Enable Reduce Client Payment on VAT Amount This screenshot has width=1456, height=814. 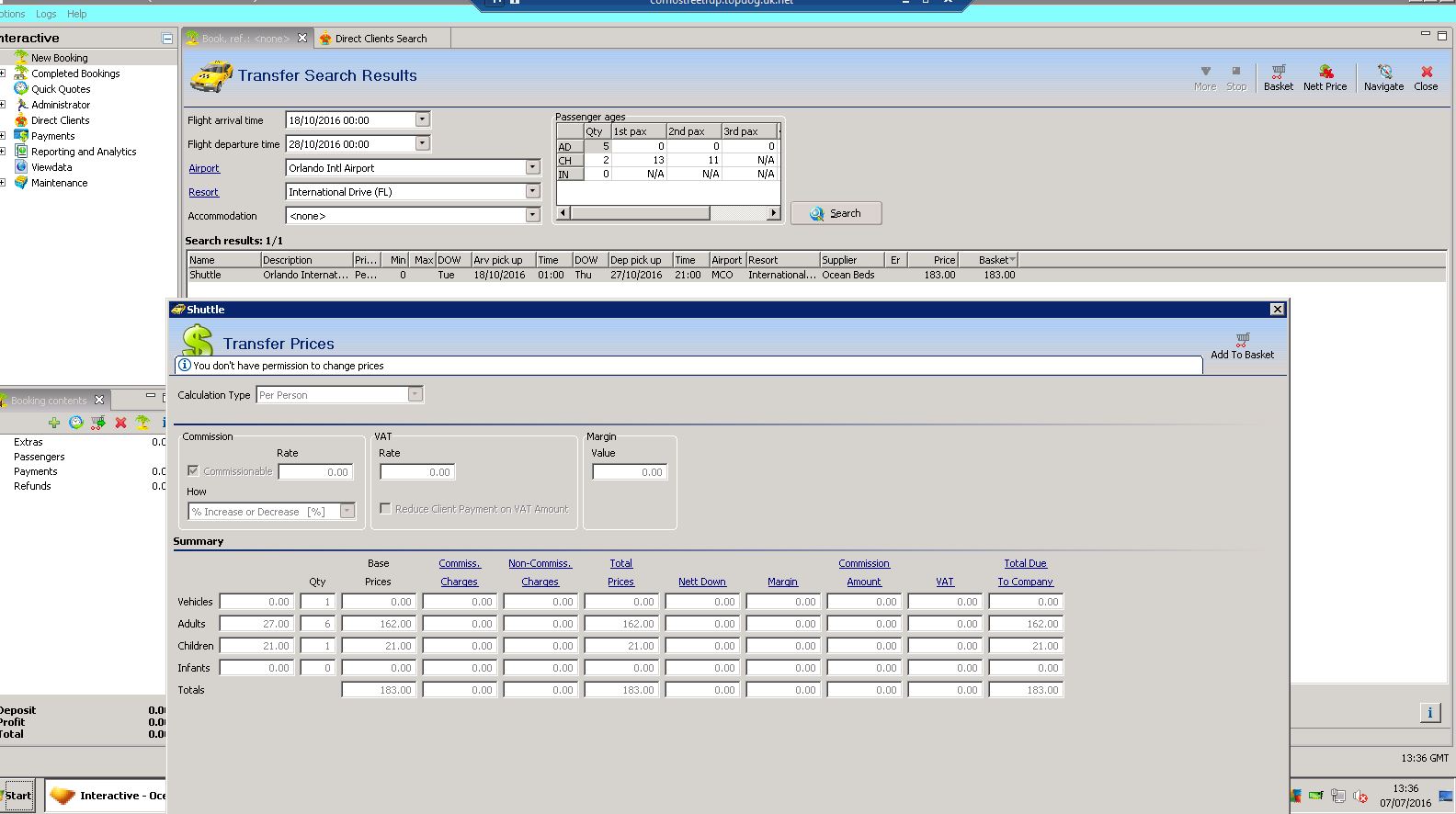tap(386, 509)
